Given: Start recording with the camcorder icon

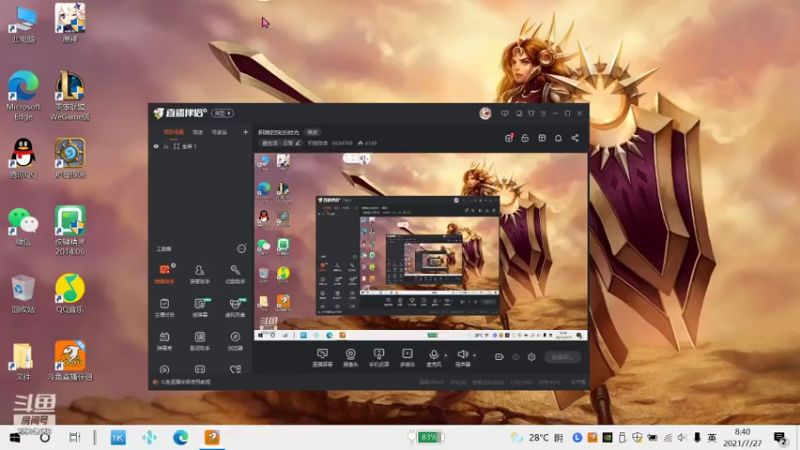Looking at the screenshot, I should [499, 357].
